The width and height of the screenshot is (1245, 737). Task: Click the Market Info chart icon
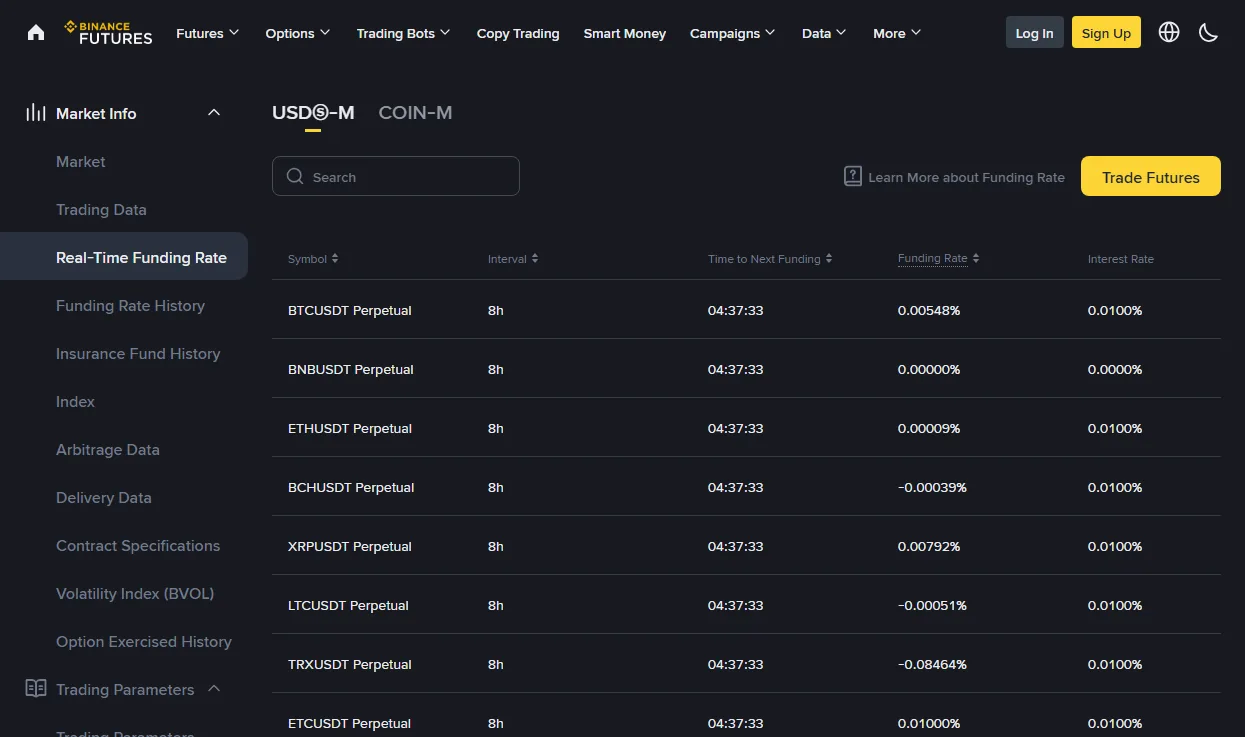[36, 113]
